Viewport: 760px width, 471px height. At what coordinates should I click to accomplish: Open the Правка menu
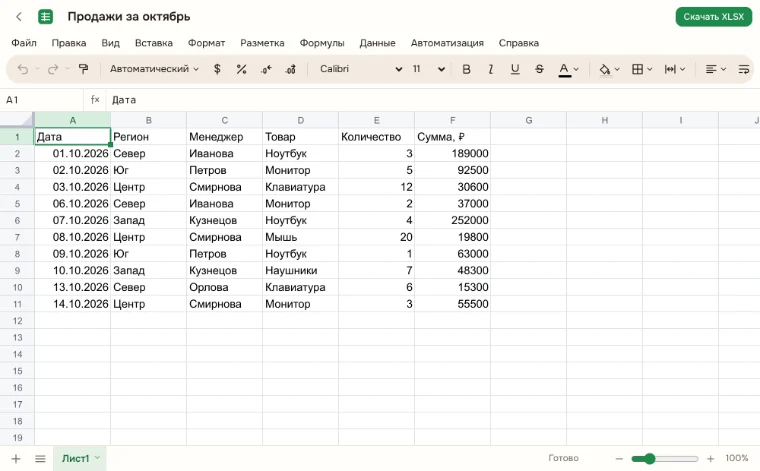[x=69, y=43]
